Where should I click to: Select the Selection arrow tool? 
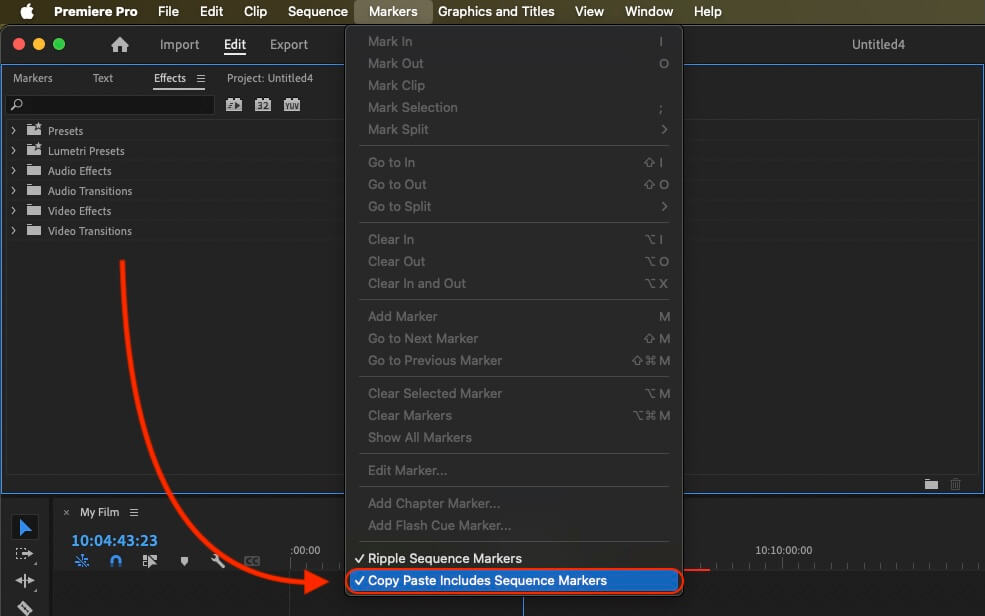(24, 527)
